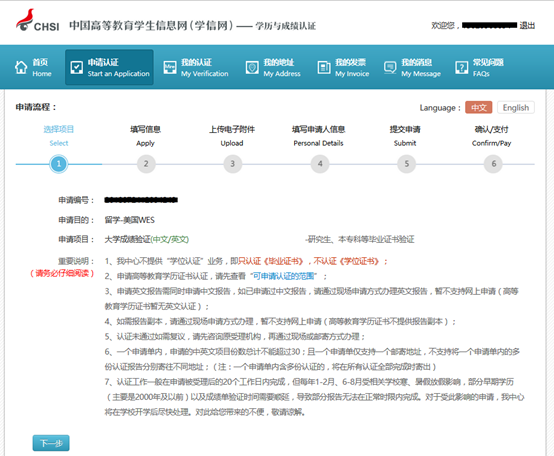Click the My Invoice document icon
The image size is (554, 456).
point(324,67)
